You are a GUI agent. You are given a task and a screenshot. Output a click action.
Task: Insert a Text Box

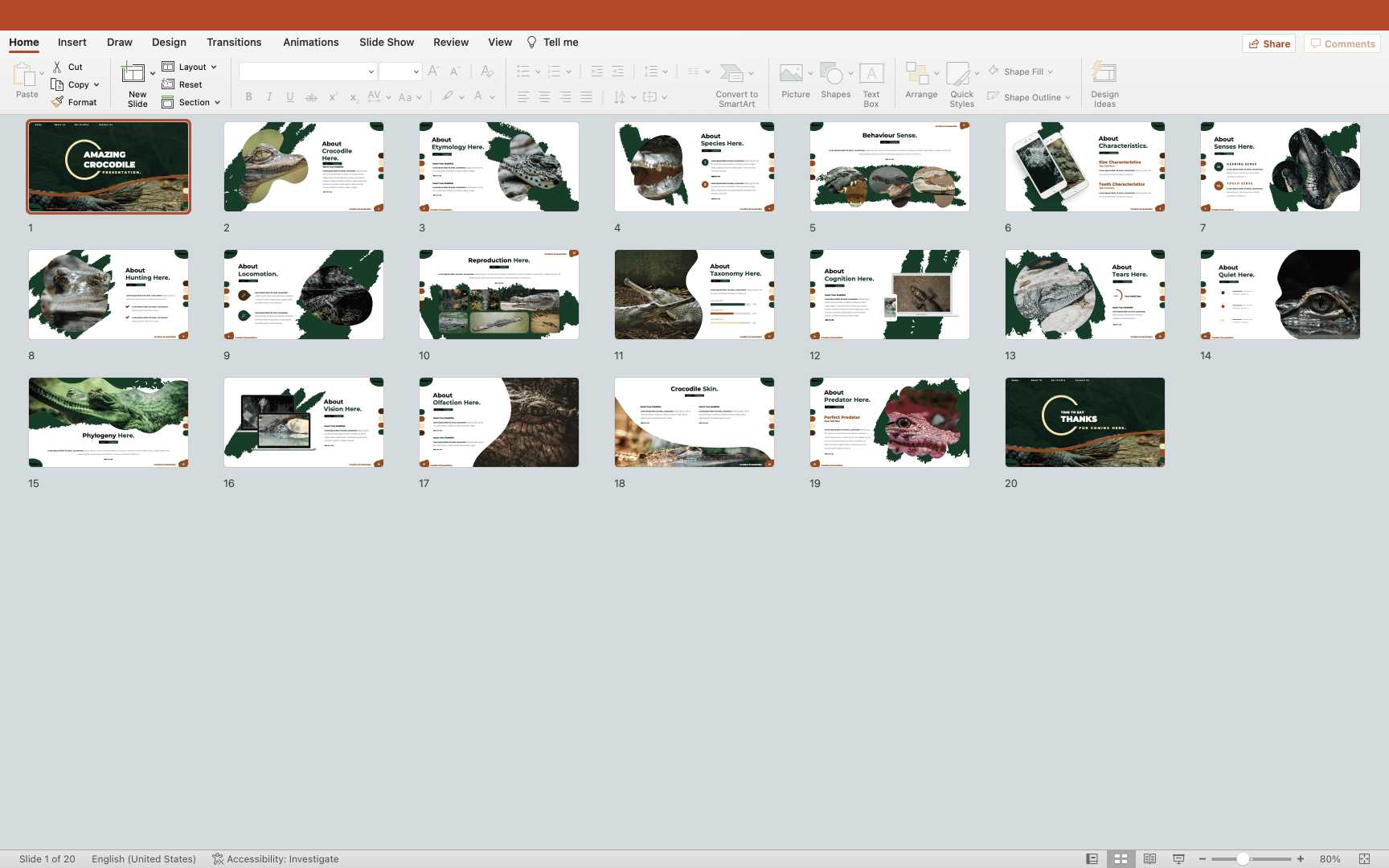[x=871, y=75]
